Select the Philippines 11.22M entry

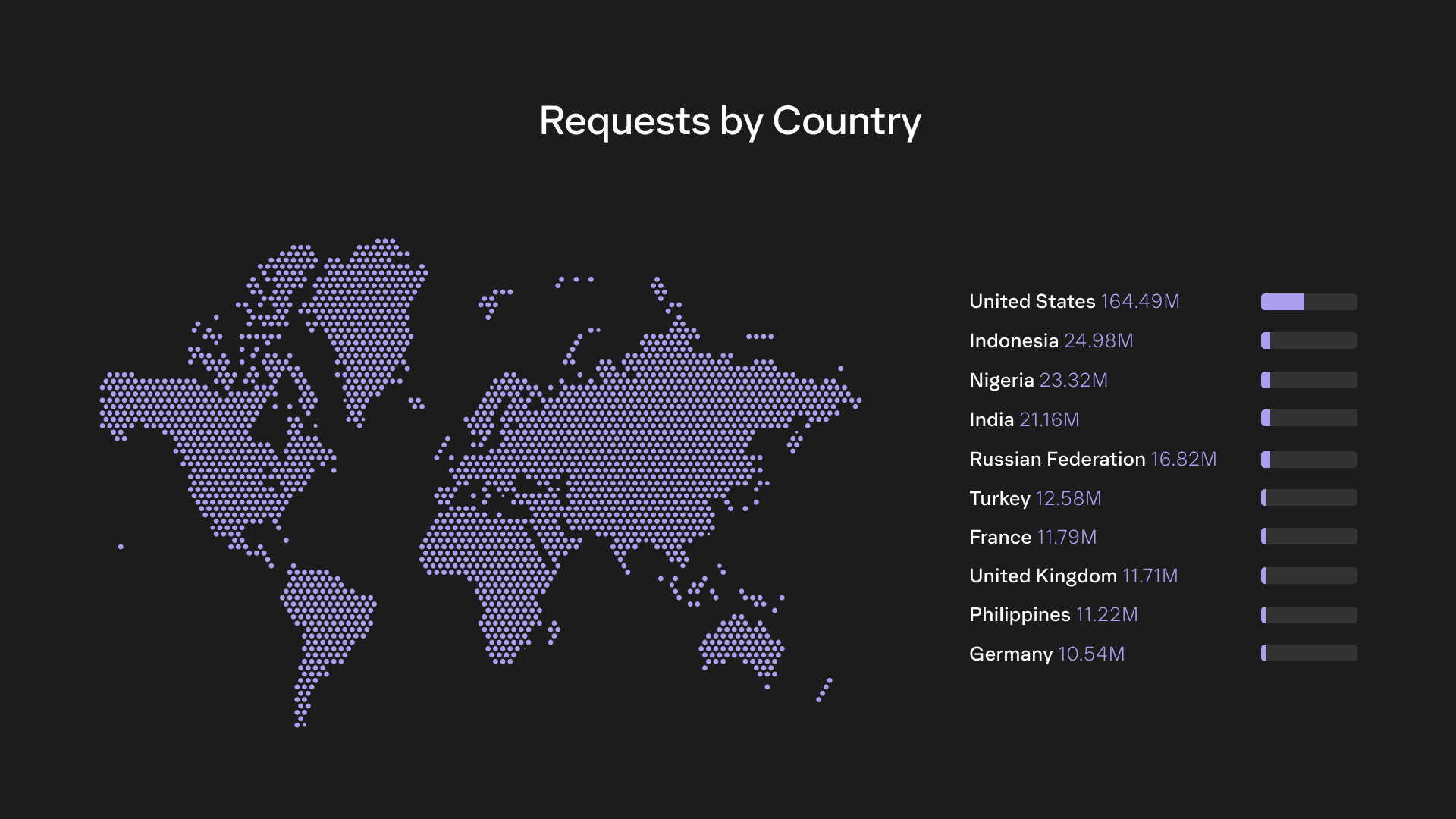(1053, 615)
